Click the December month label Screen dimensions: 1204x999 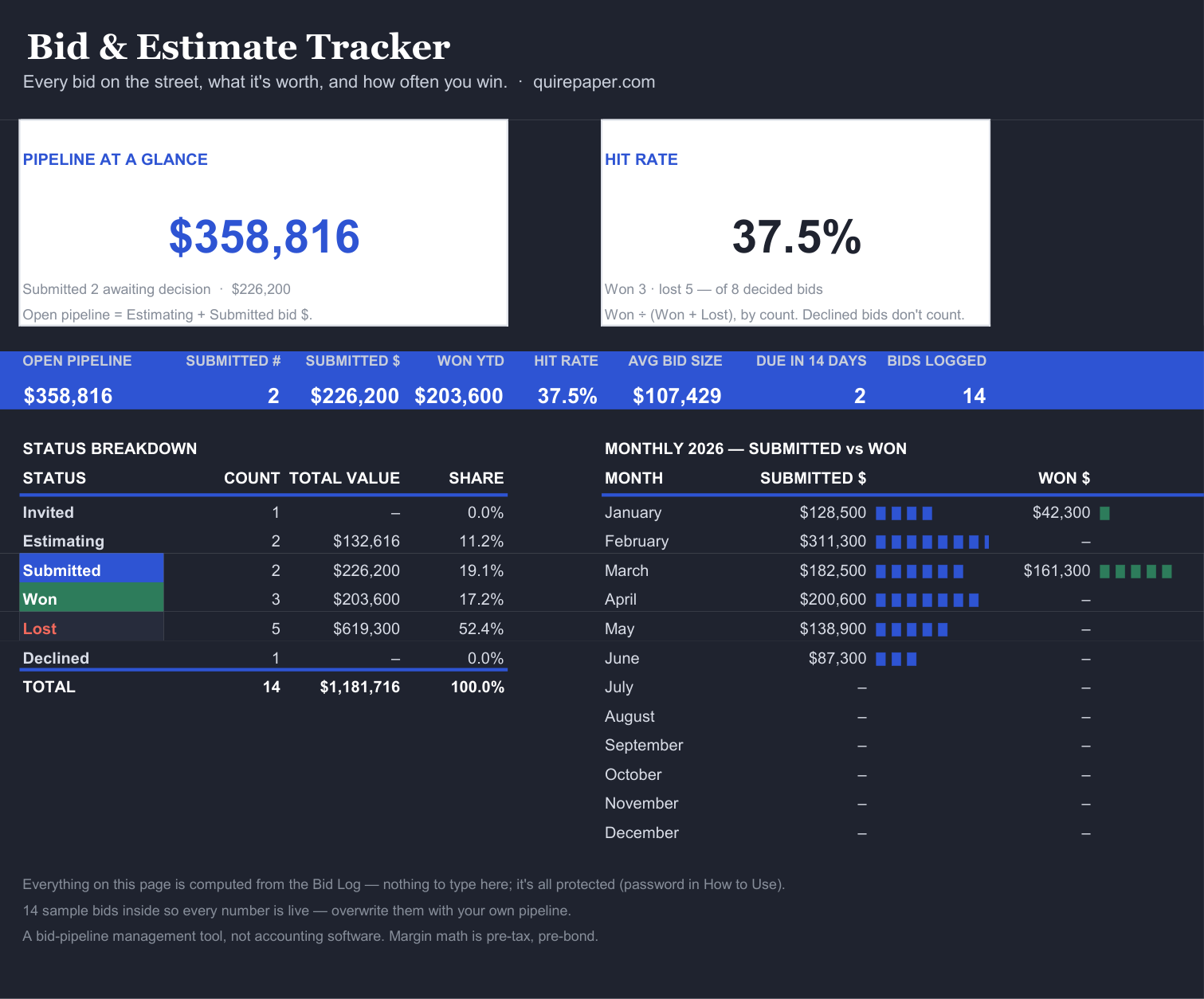click(641, 832)
